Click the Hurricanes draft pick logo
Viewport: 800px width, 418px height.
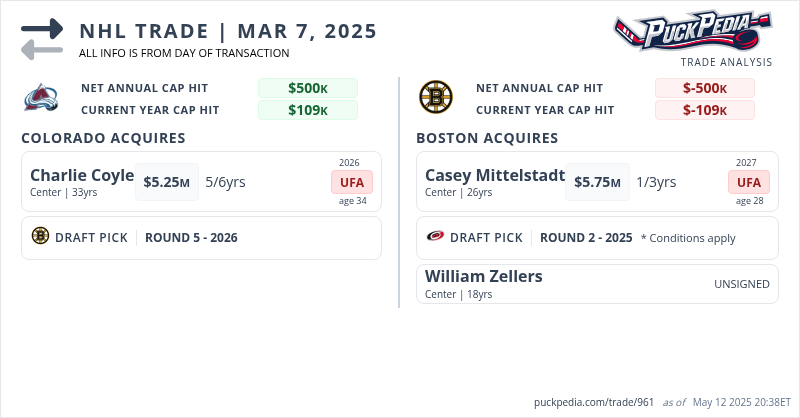tap(435, 237)
